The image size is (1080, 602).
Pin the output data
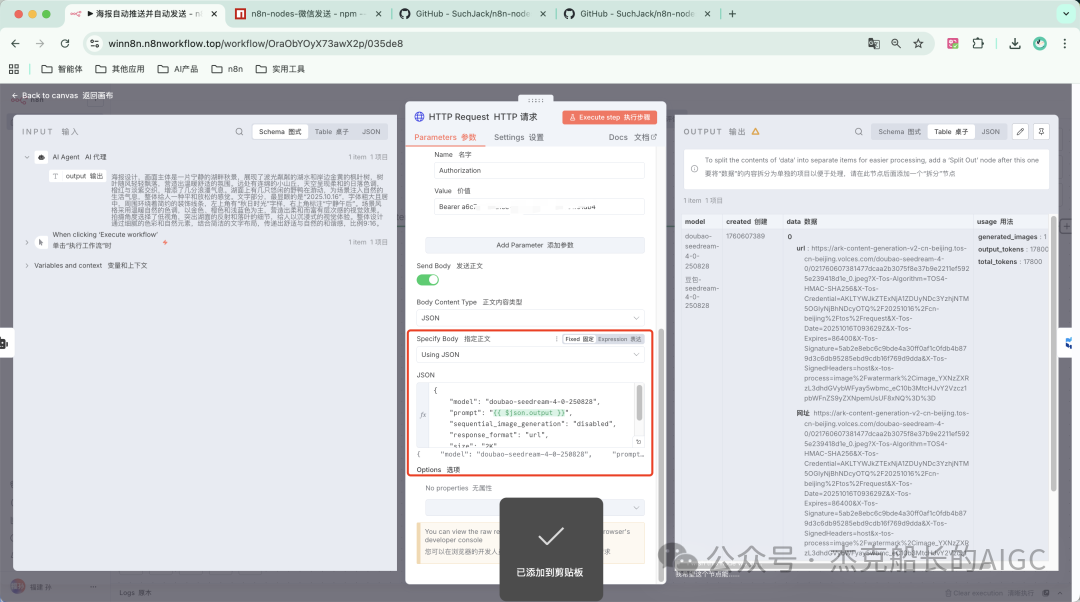coord(1041,132)
